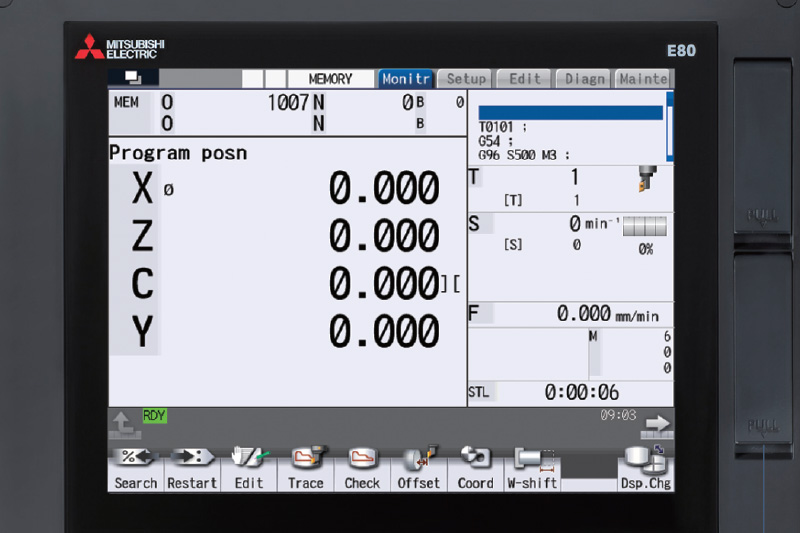
Task: Switch to the Setup tab
Action: pyautogui.click(x=465, y=78)
